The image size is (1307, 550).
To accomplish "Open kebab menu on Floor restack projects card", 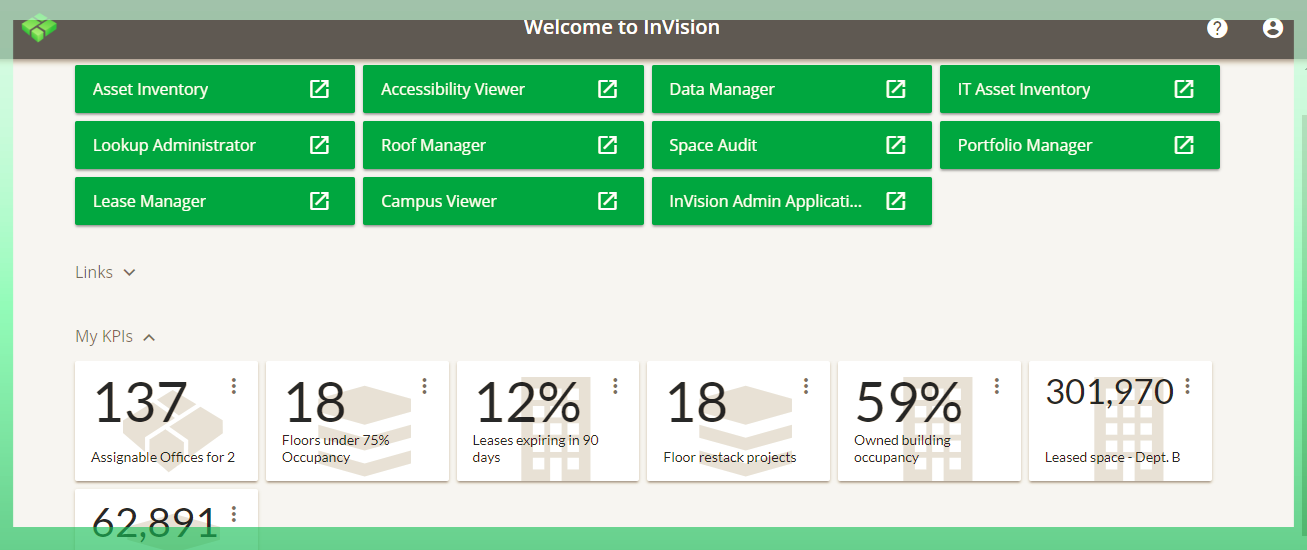I will tap(806, 386).
